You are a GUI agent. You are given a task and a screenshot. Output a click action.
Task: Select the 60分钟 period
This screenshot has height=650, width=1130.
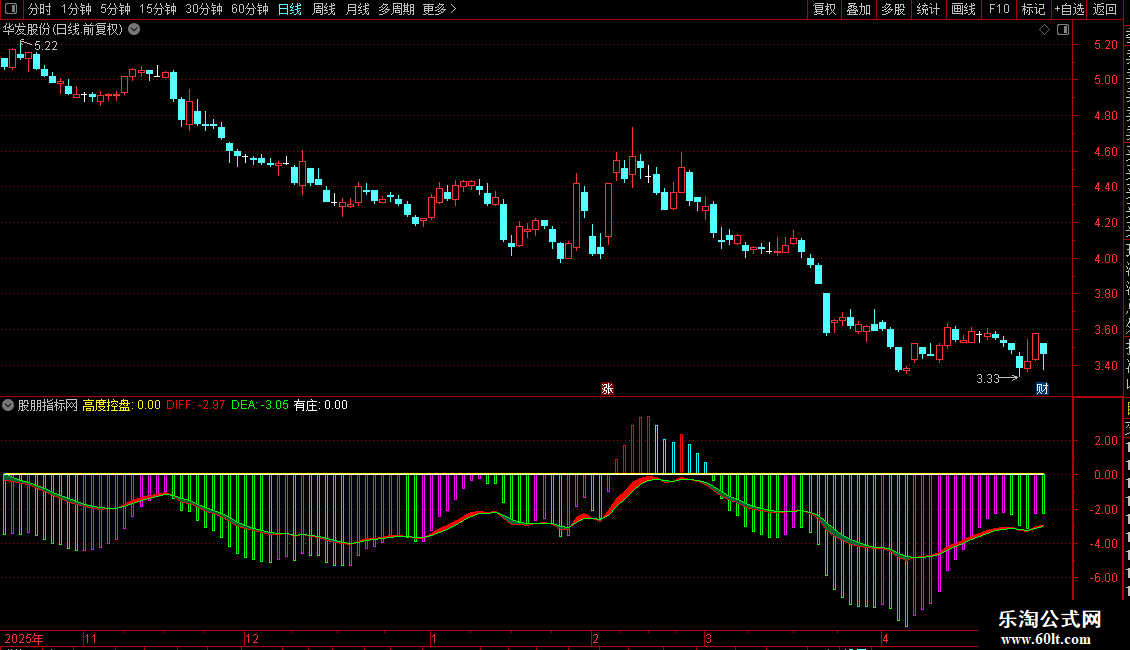[249, 9]
